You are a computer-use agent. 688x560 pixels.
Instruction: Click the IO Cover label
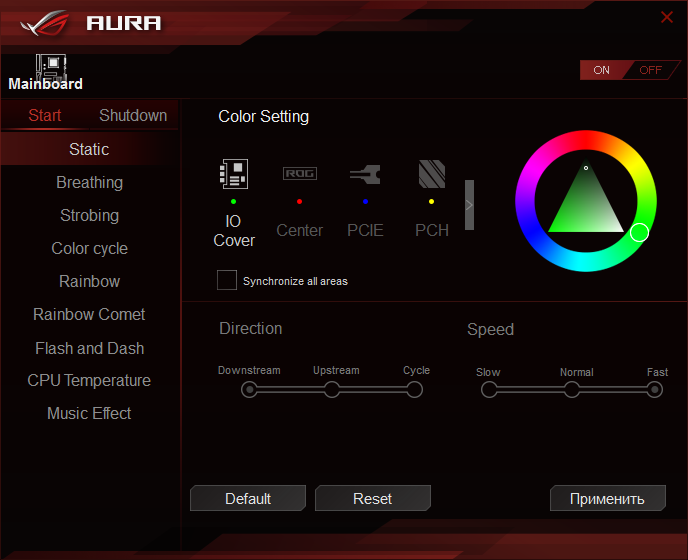click(234, 231)
